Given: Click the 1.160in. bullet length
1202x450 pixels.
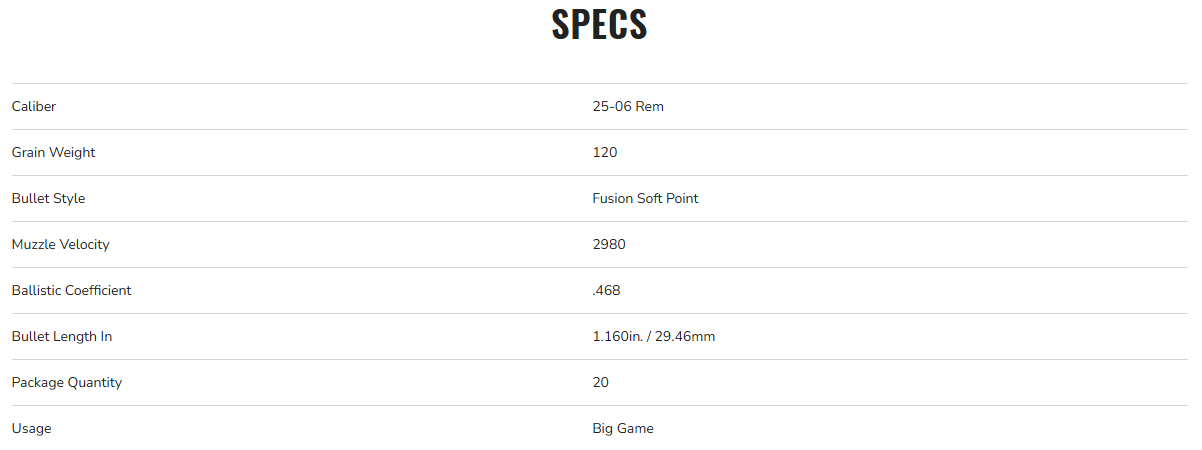Looking at the screenshot, I should [618, 337].
